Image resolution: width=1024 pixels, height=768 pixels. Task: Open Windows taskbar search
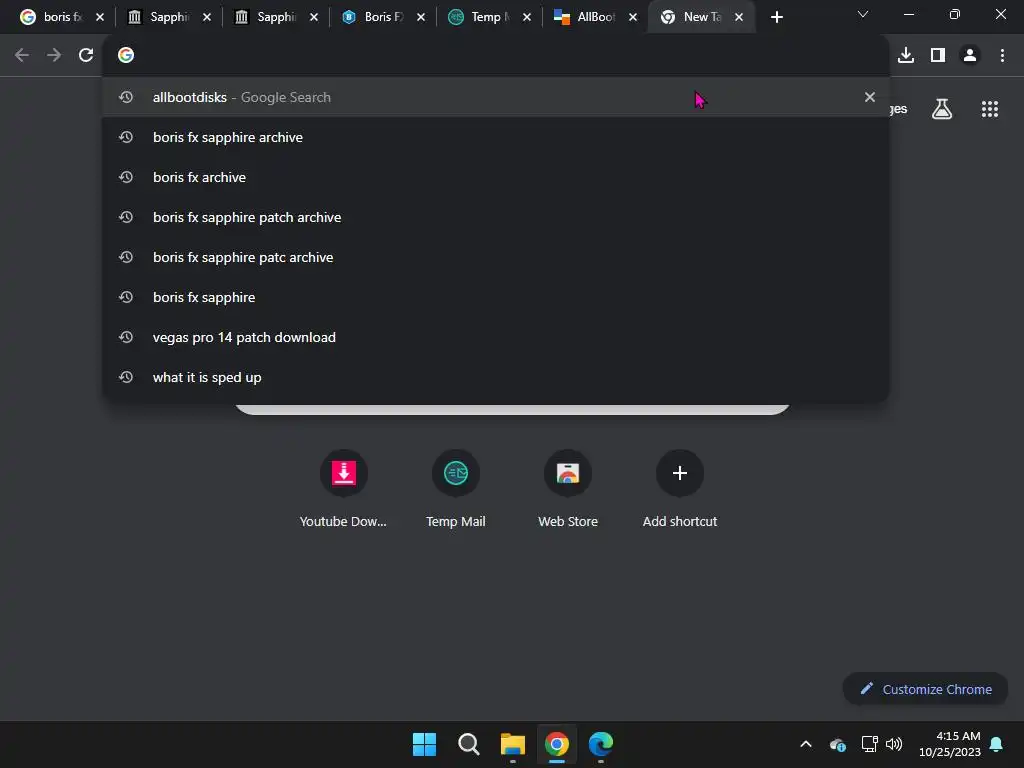click(469, 744)
